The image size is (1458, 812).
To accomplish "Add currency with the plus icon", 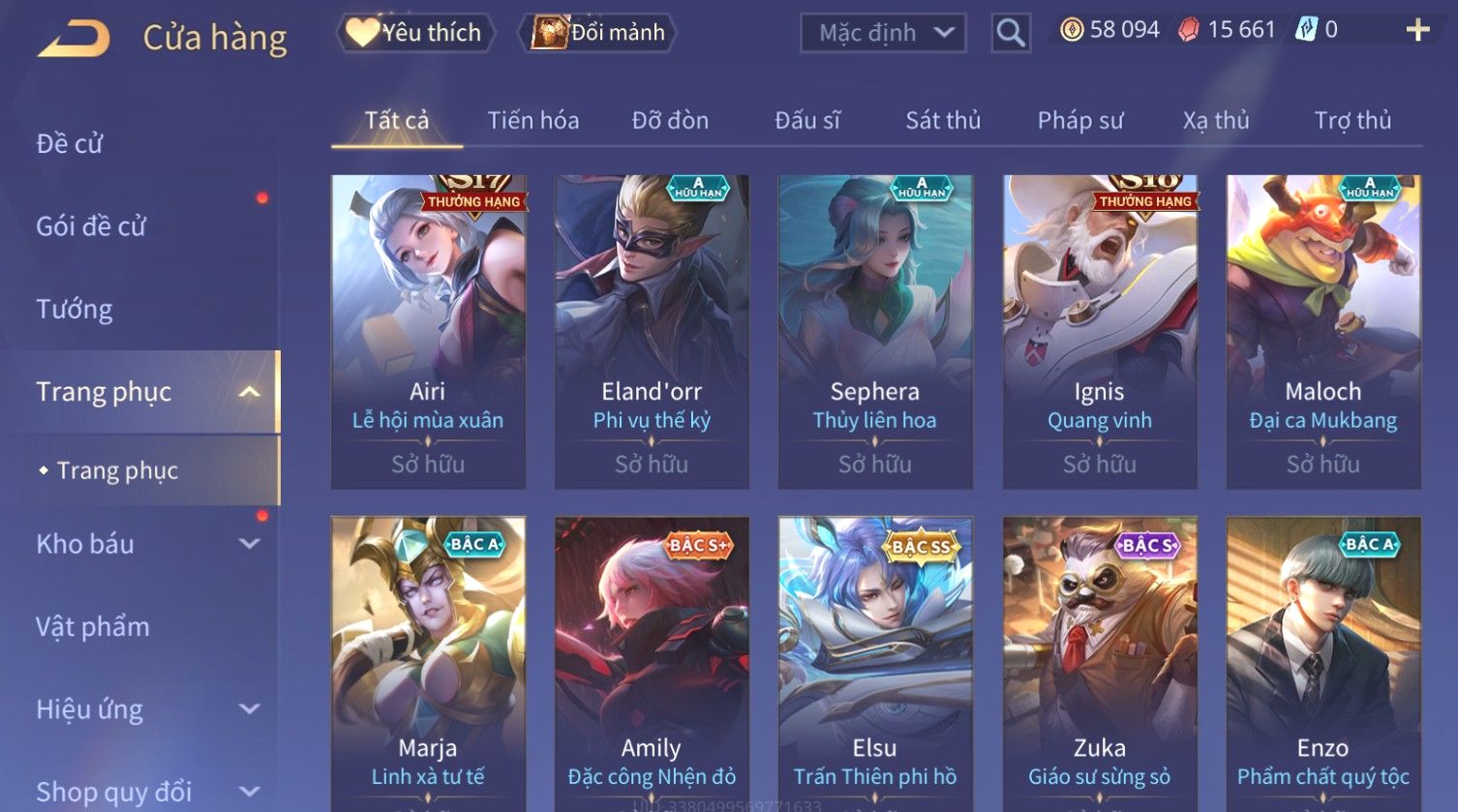I will [x=1417, y=30].
